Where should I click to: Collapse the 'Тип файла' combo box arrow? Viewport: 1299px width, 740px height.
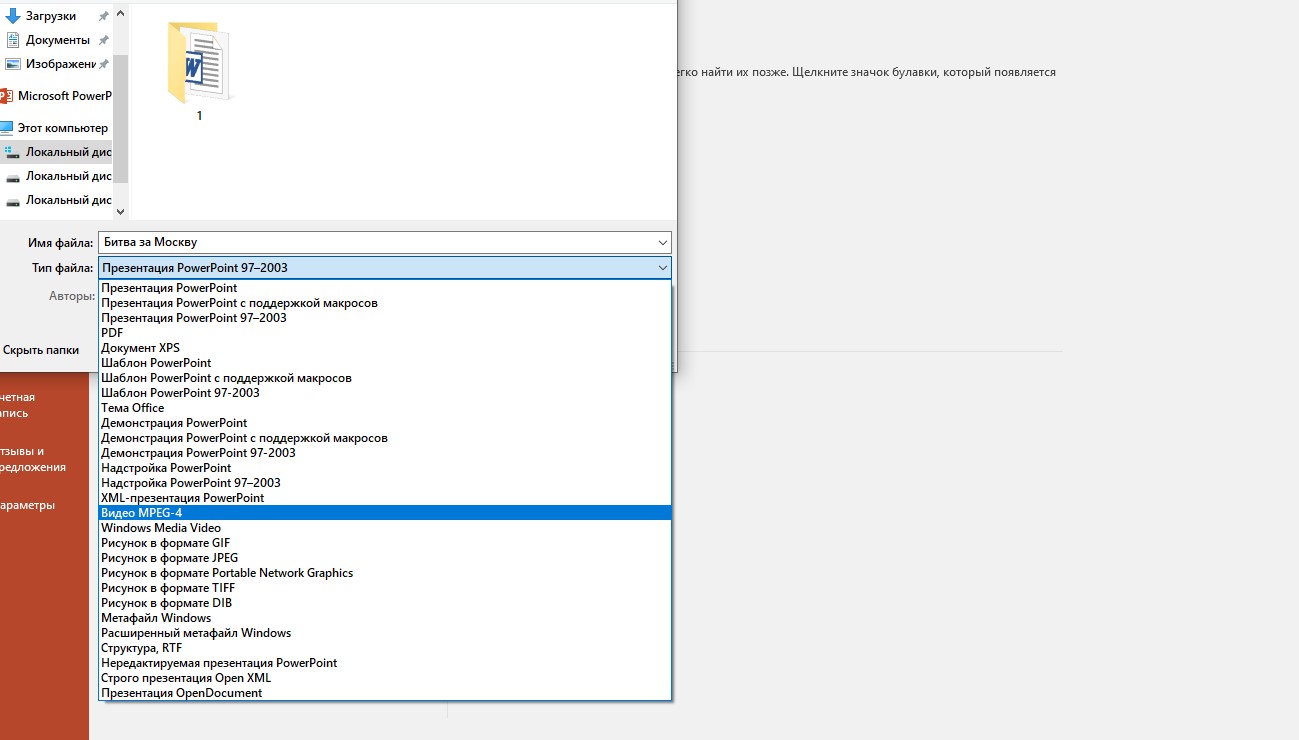tap(663, 268)
